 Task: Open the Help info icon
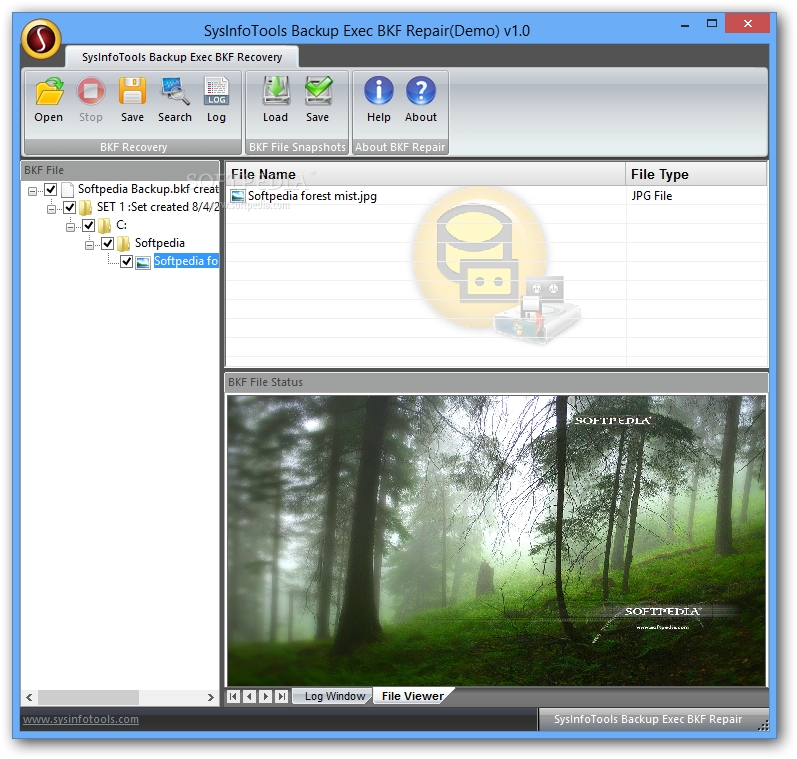pyautogui.click(x=379, y=91)
